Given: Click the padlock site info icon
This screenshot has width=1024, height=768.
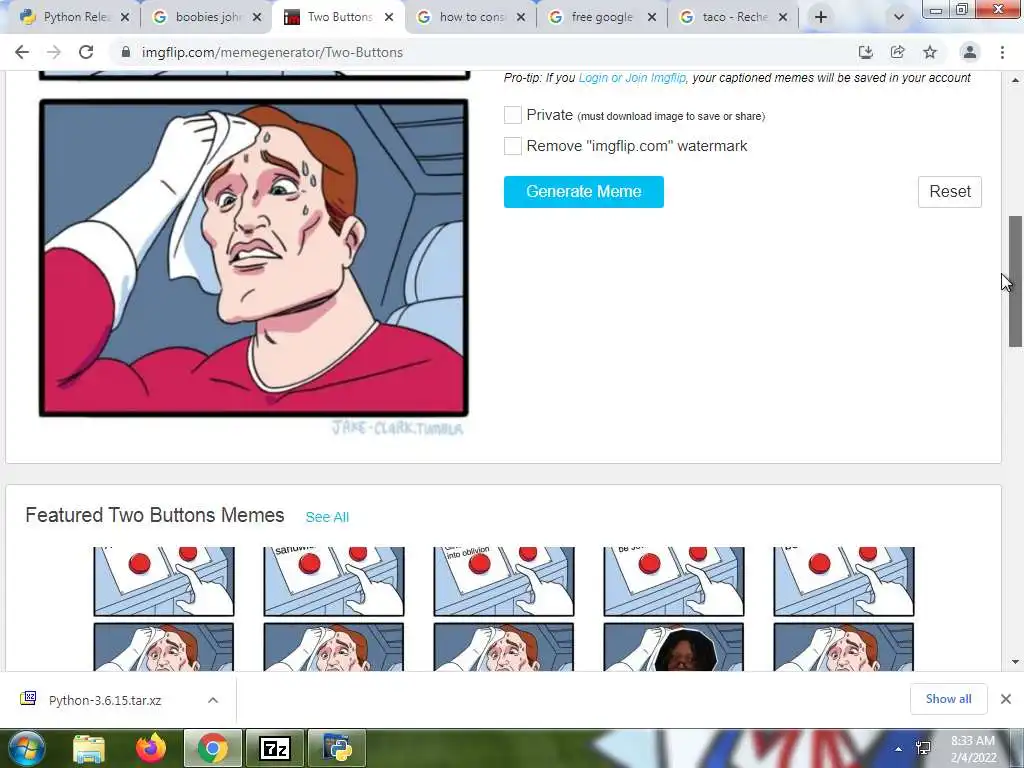Looking at the screenshot, I should [126, 52].
